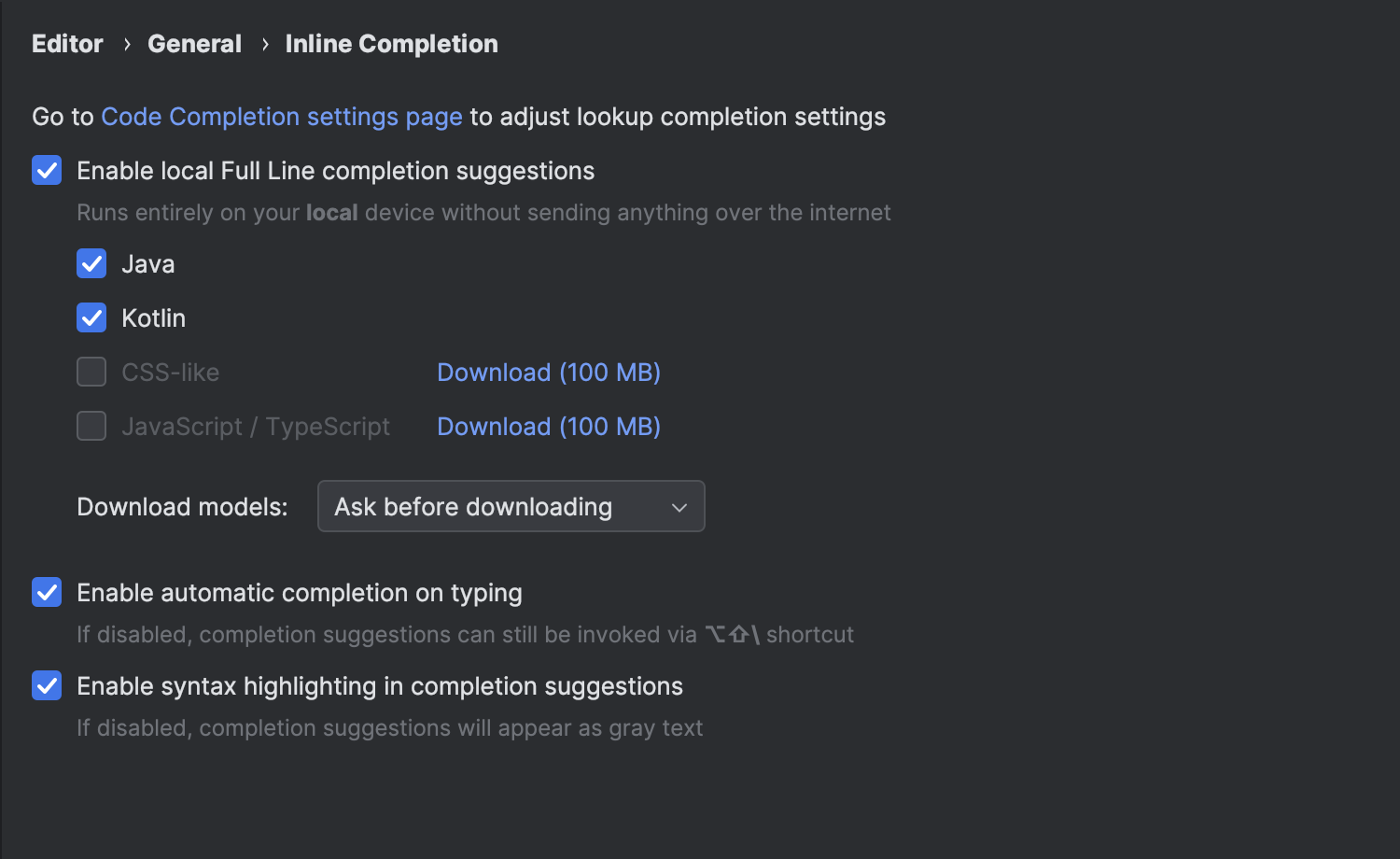Disable syntax highlighting in completion suggestions

(47, 686)
